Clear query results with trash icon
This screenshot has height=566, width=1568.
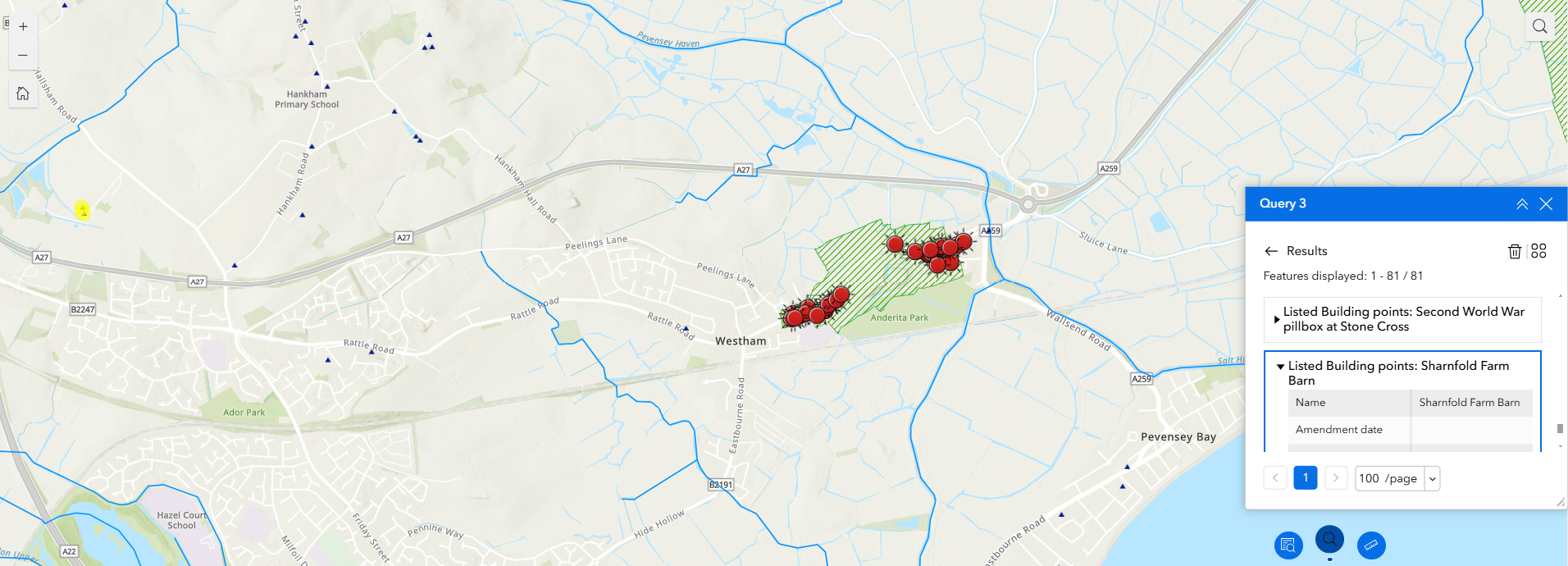[x=1515, y=251]
